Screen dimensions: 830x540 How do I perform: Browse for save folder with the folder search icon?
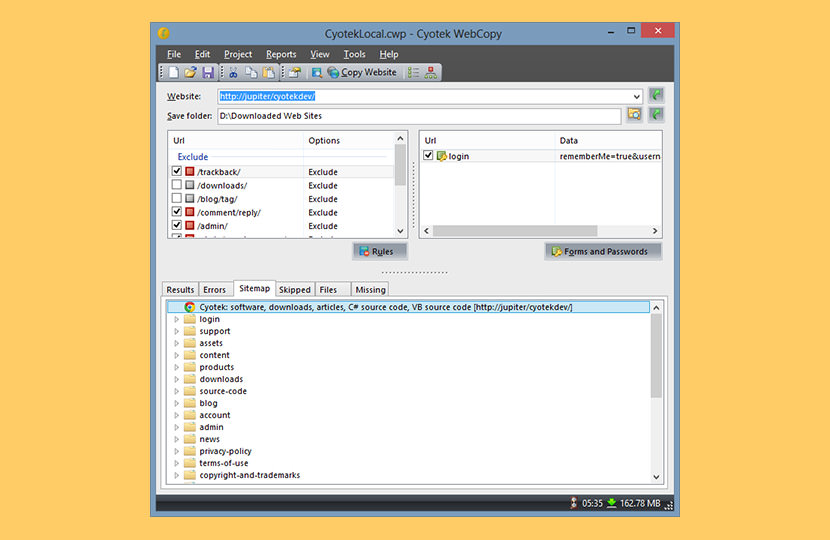click(x=634, y=114)
